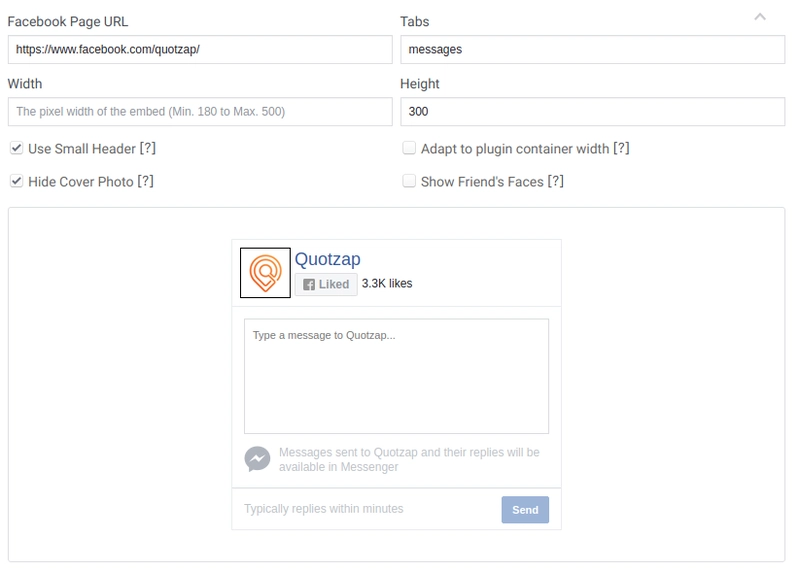Click the Facebook Page URL field
The height and width of the screenshot is (571, 800).
(200, 49)
